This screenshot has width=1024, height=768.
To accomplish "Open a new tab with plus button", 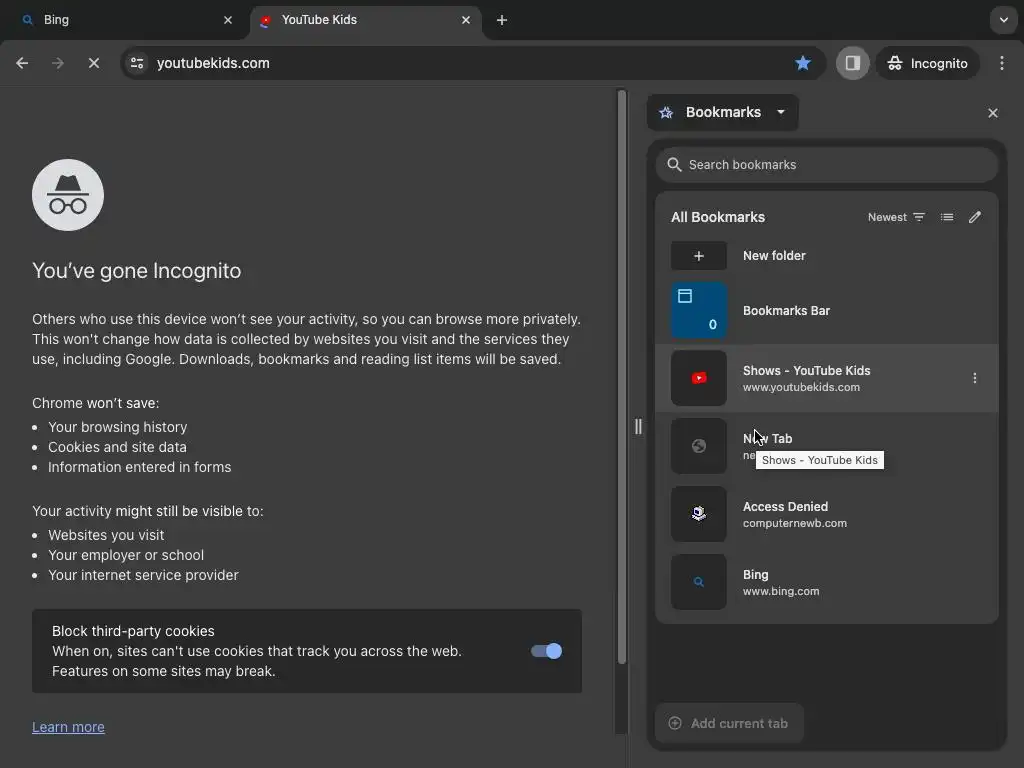I will pos(502,20).
